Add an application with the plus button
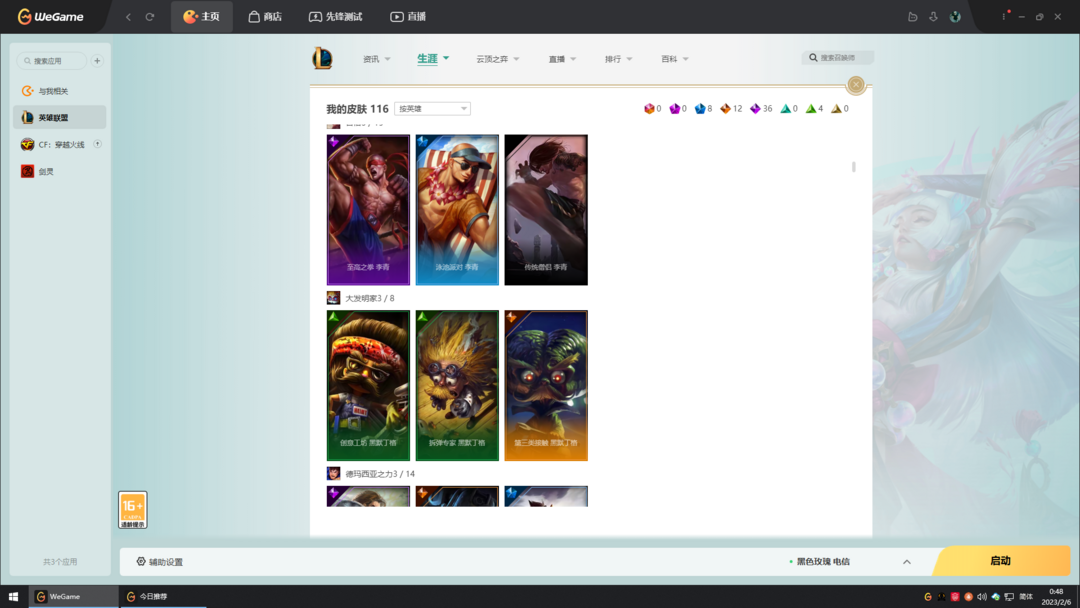 97,61
